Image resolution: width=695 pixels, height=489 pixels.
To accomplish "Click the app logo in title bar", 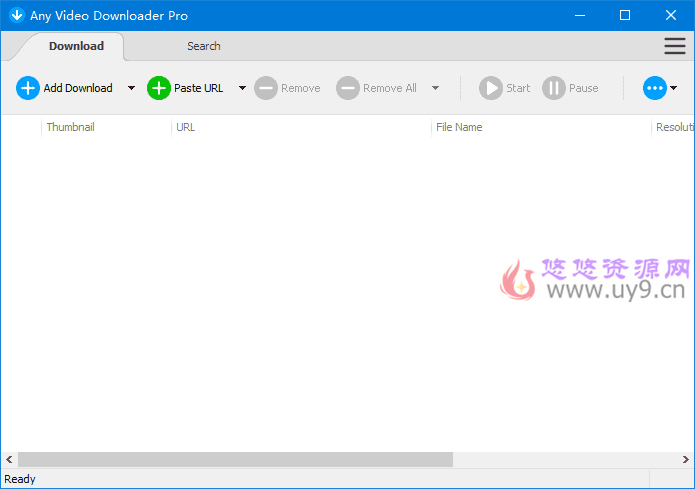I will coord(16,16).
